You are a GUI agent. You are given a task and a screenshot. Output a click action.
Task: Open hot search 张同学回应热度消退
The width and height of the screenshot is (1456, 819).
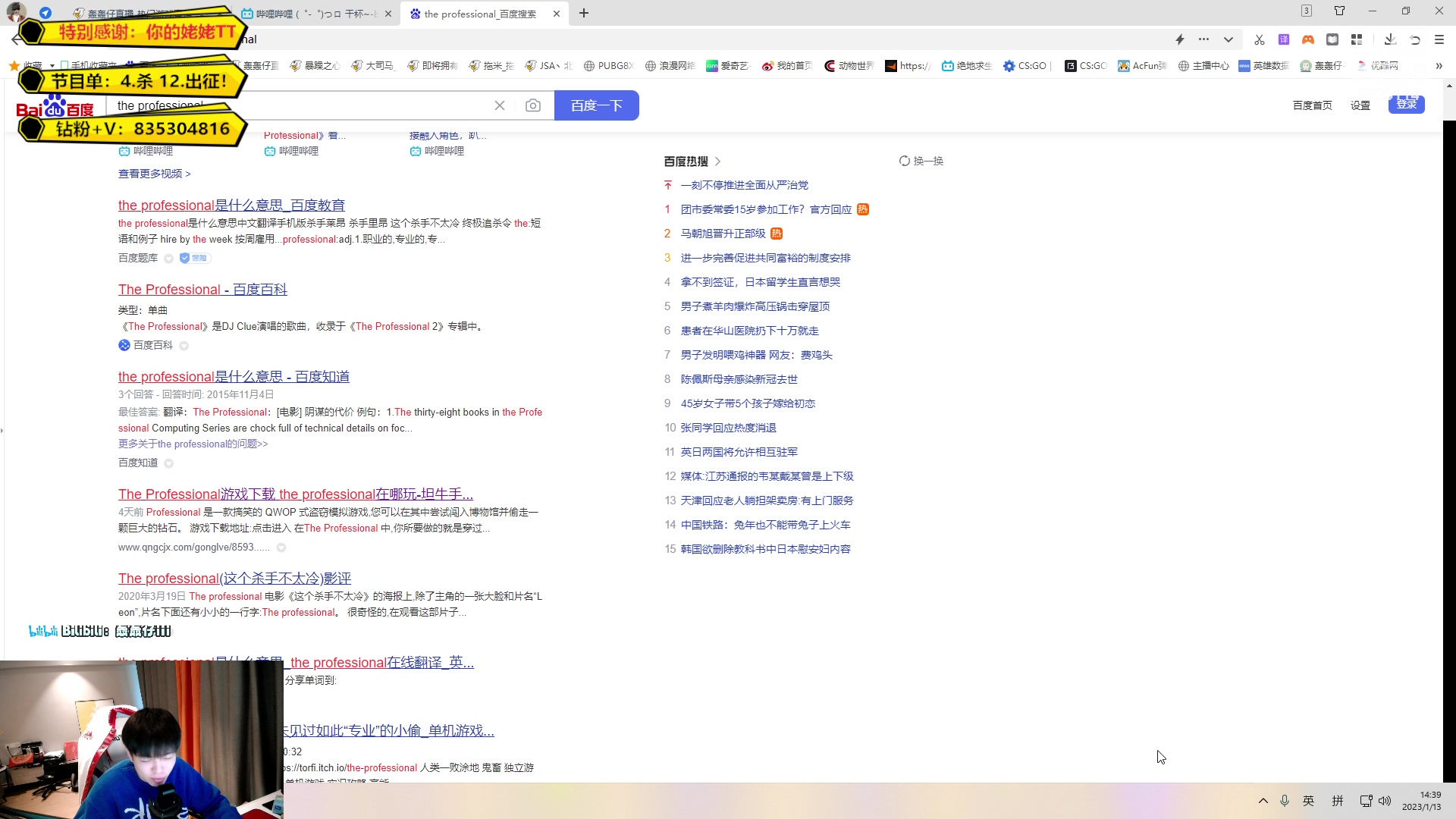click(x=728, y=428)
